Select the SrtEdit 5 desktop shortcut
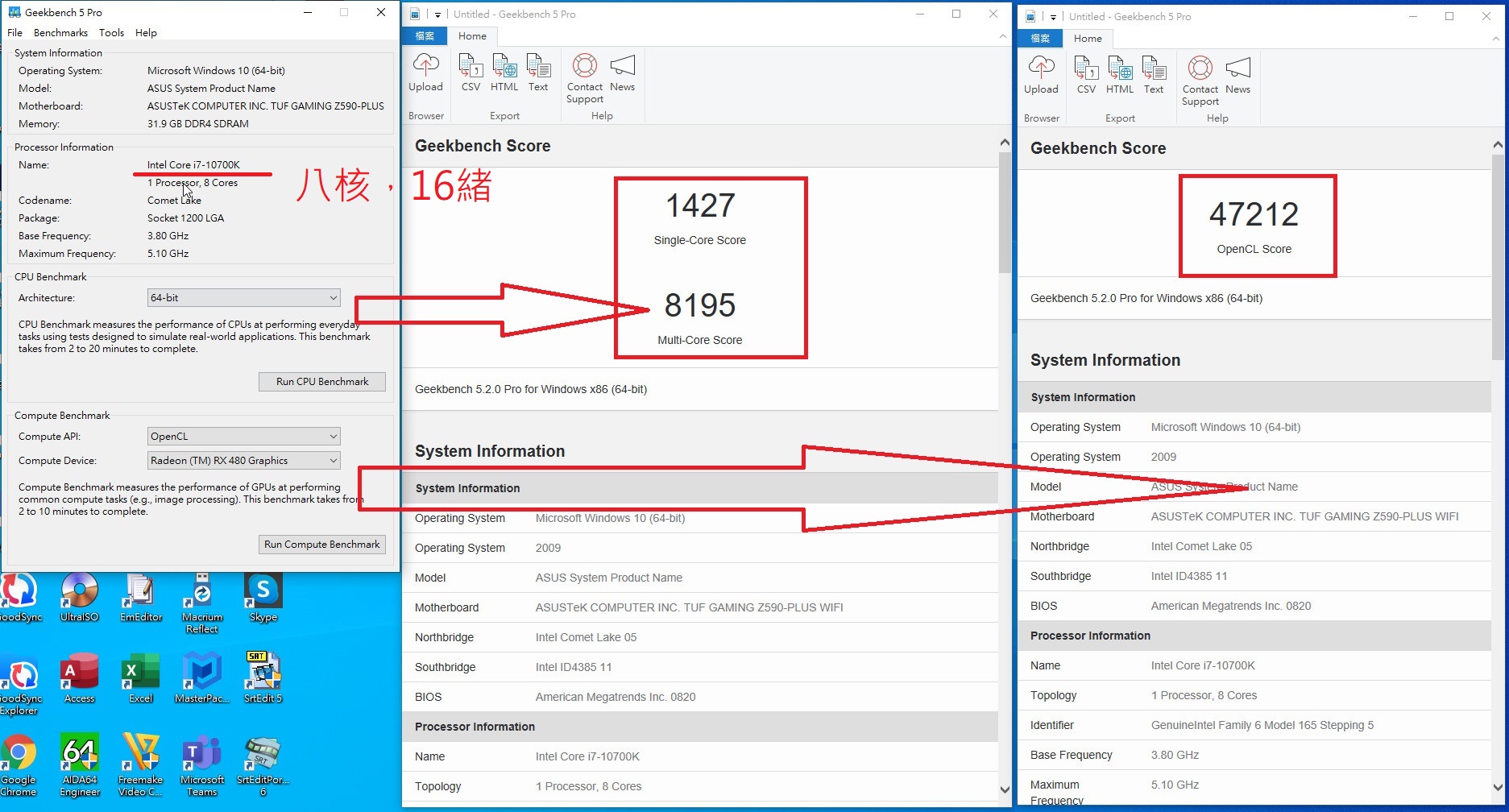This screenshot has width=1509, height=812. pos(263,678)
